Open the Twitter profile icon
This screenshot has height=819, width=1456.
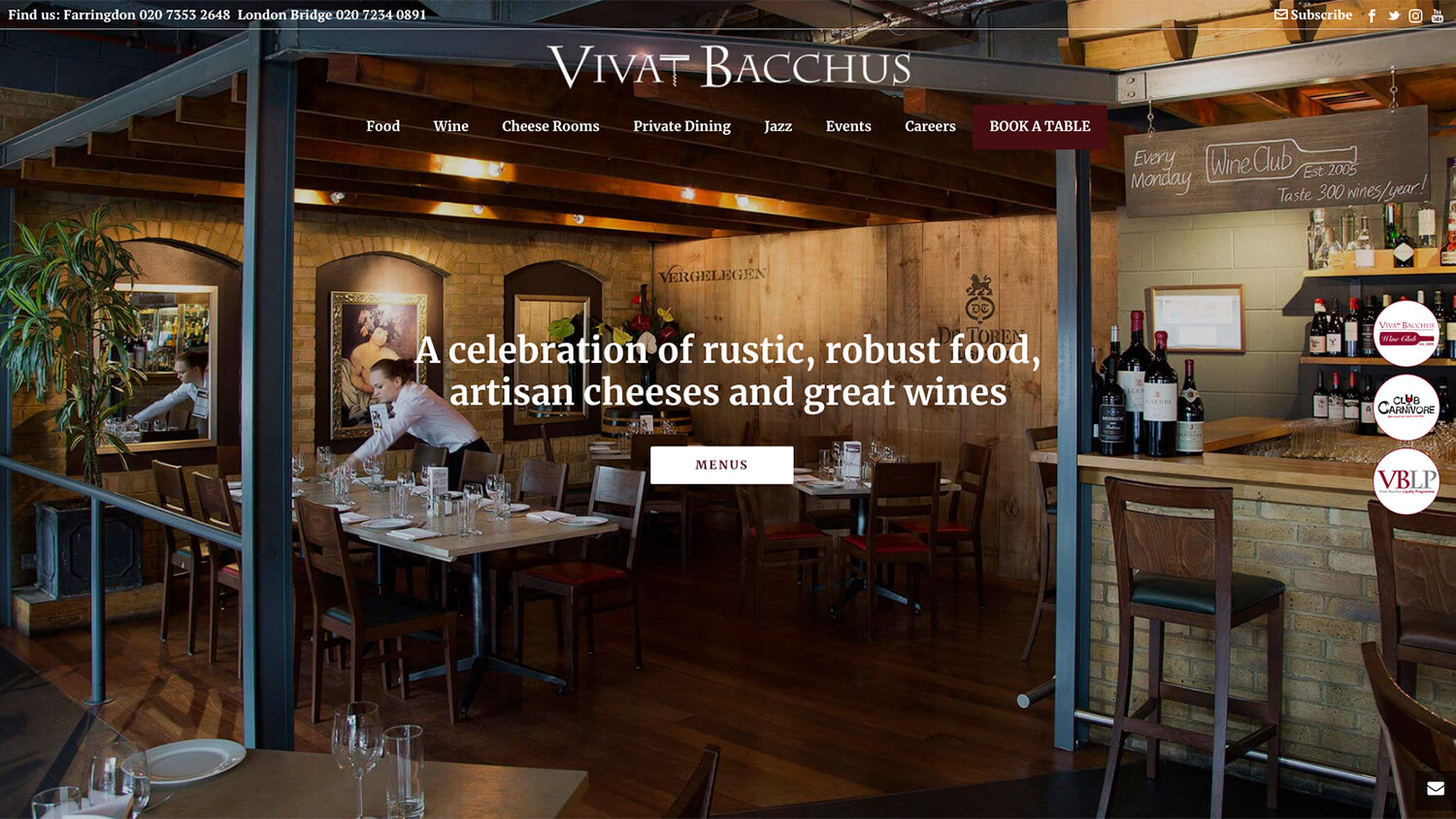[1394, 16]
